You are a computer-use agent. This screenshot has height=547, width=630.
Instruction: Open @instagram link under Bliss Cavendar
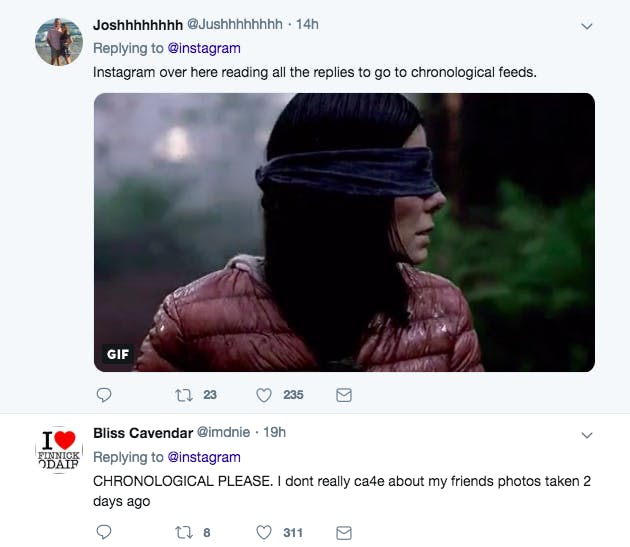pyautogui.click(x=204, y=457)
